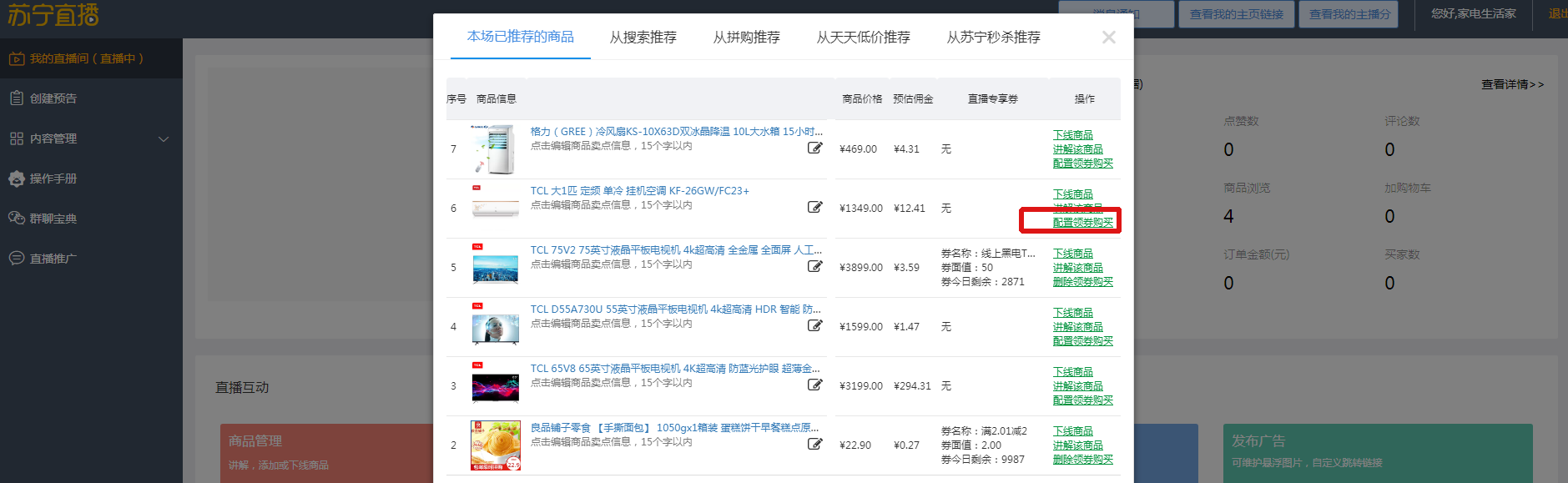Click edit icon for TCL 75V2 TV row

coord(815,266)
